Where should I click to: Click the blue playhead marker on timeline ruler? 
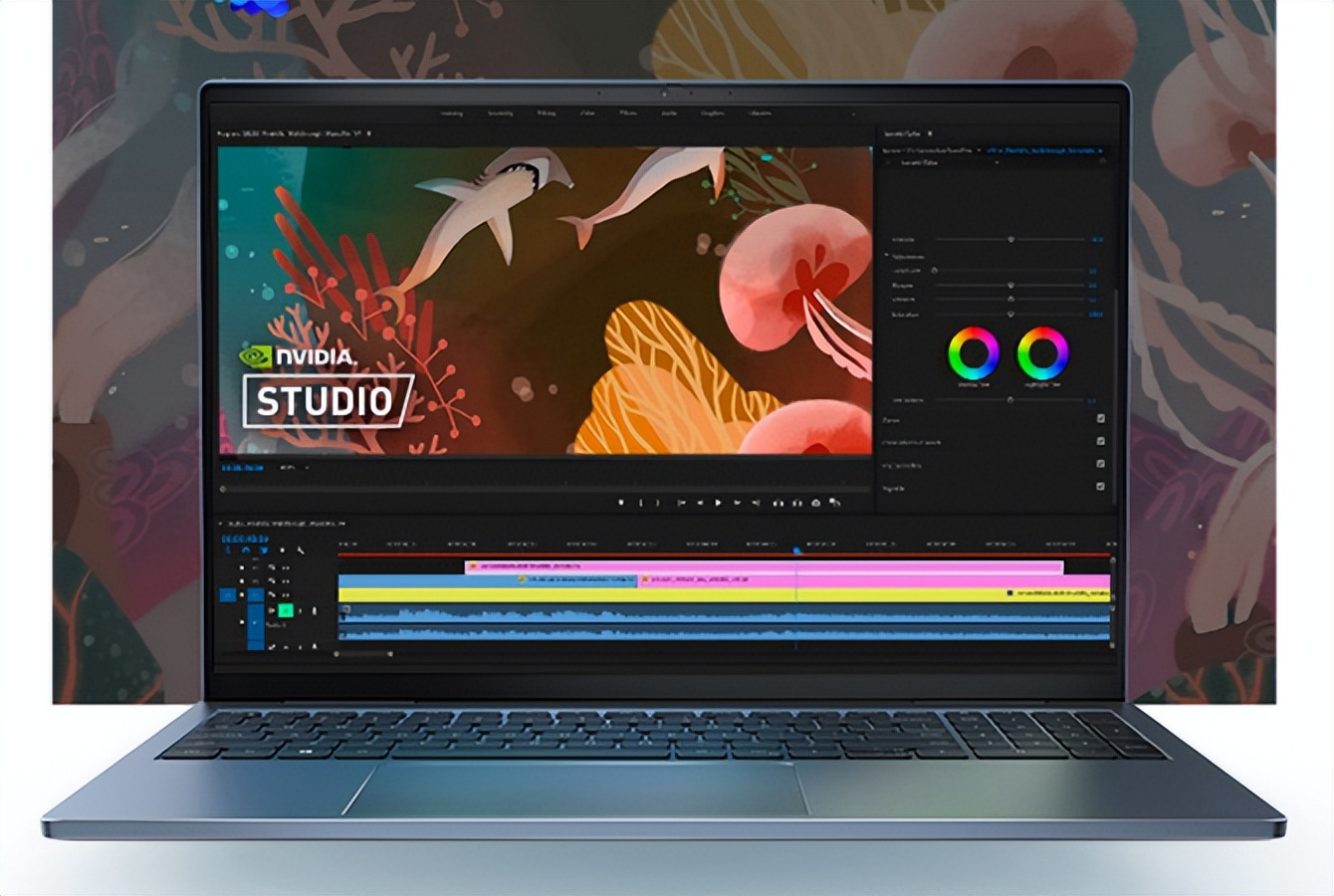796,550
